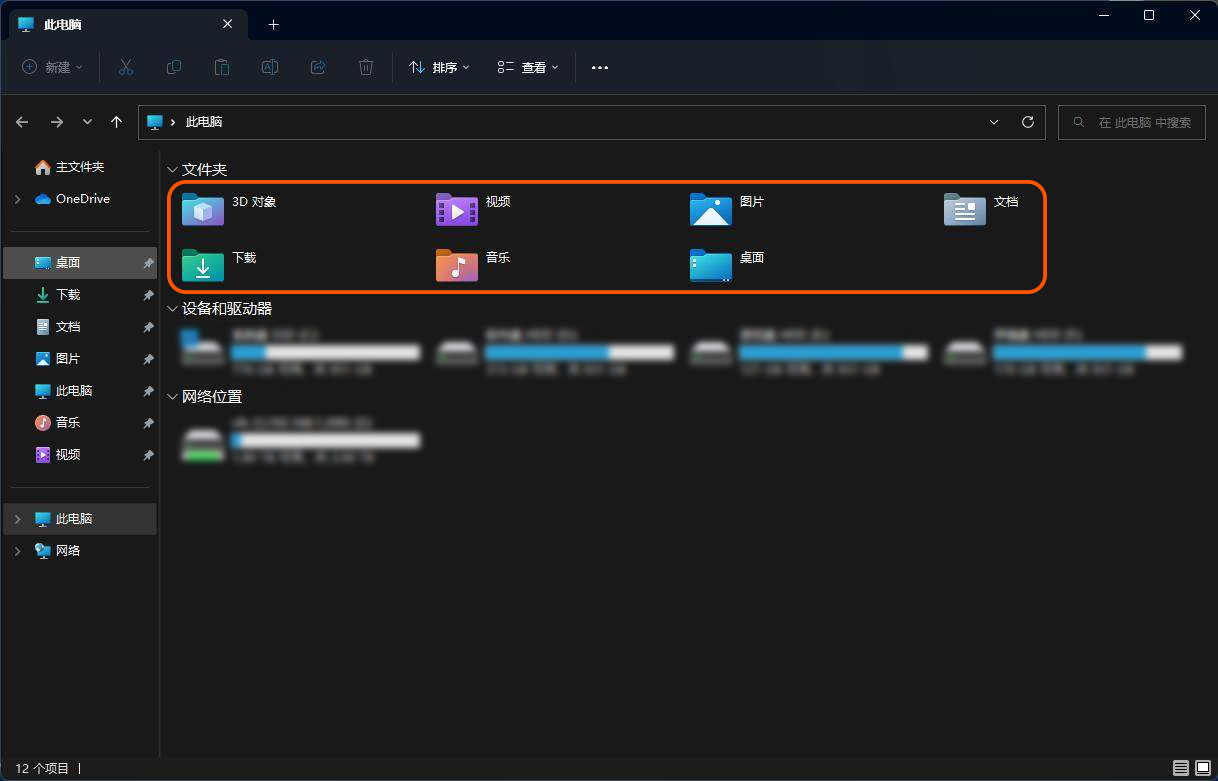This screenshot has width=1218, height=781.
Task: Click the refresh button in address bar
Action: click(1027, 122)
